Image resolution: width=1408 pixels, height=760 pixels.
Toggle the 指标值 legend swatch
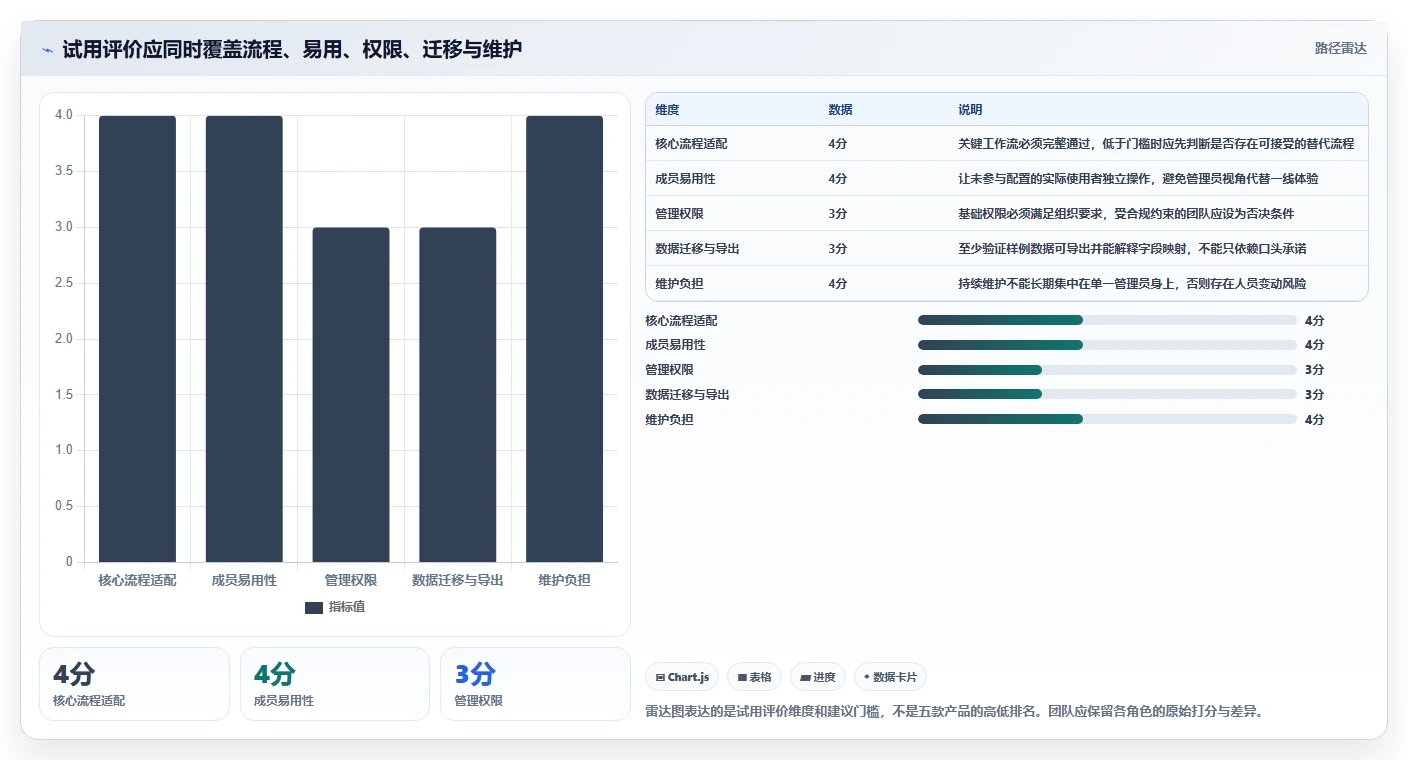tap(313, 607)
